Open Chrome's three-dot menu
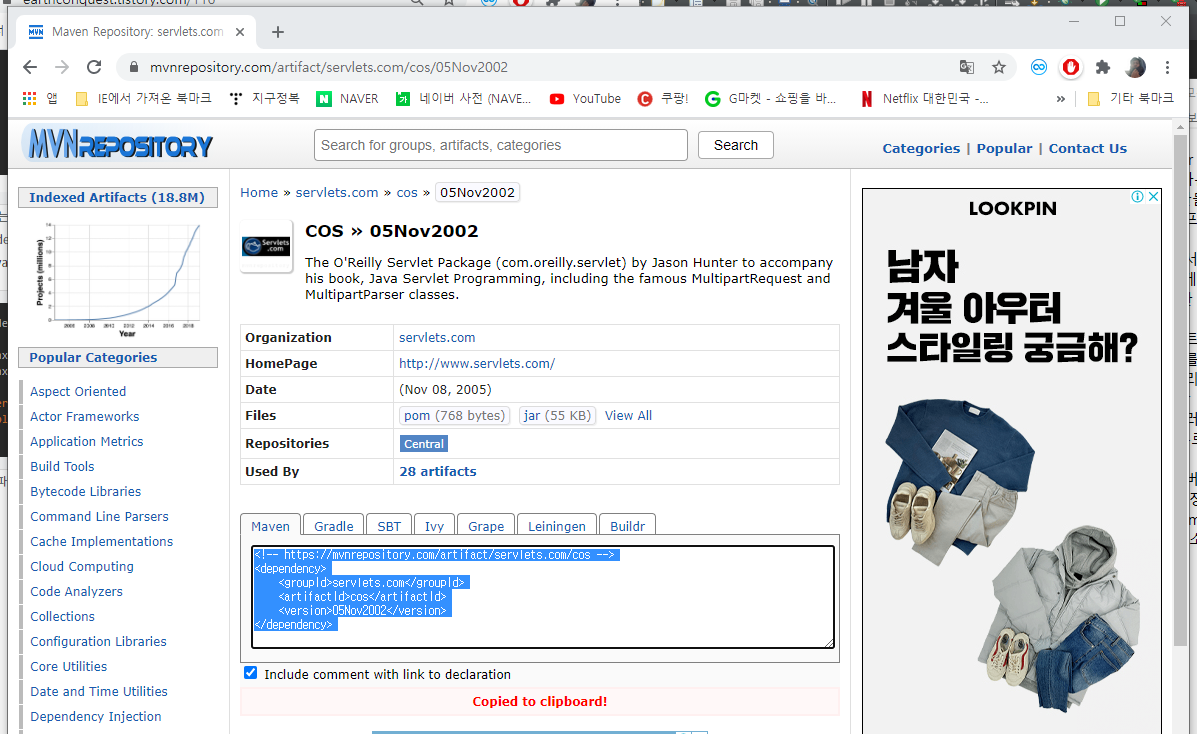Viewport: 1197px width, 734px height. 1167,67
